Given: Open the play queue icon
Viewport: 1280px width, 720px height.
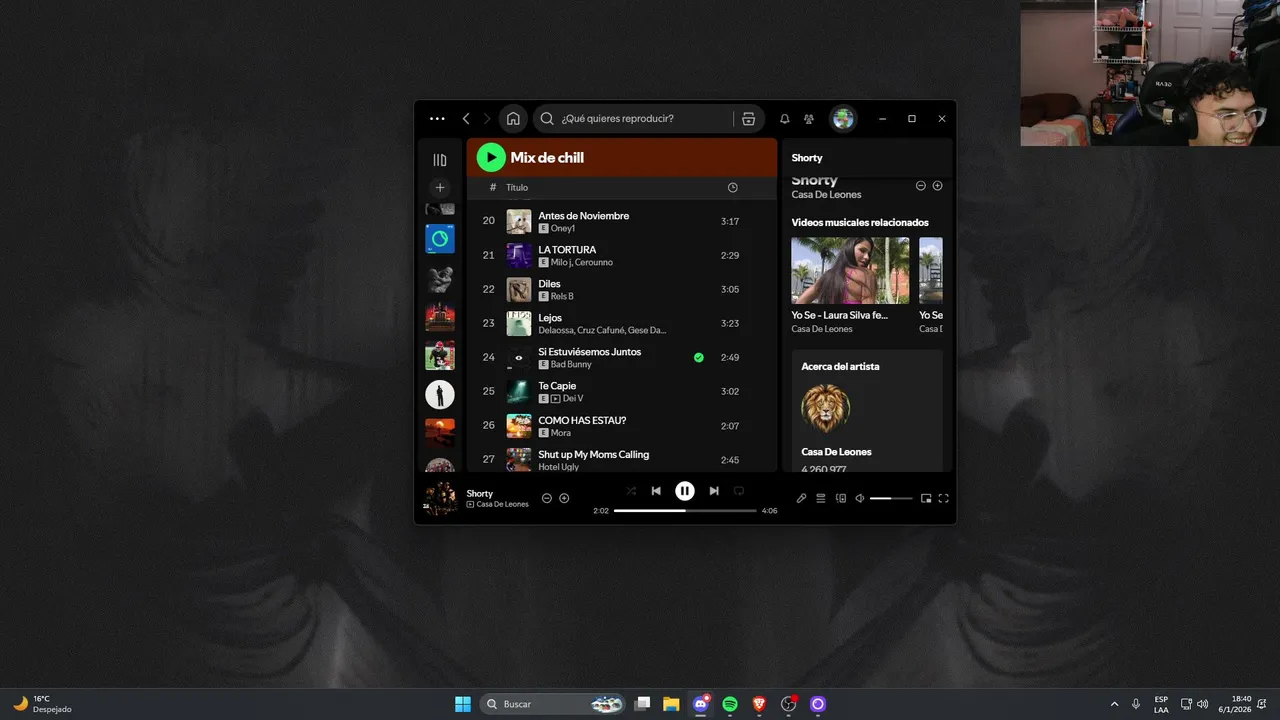Looking at the screenshot, I should point(821,498).
